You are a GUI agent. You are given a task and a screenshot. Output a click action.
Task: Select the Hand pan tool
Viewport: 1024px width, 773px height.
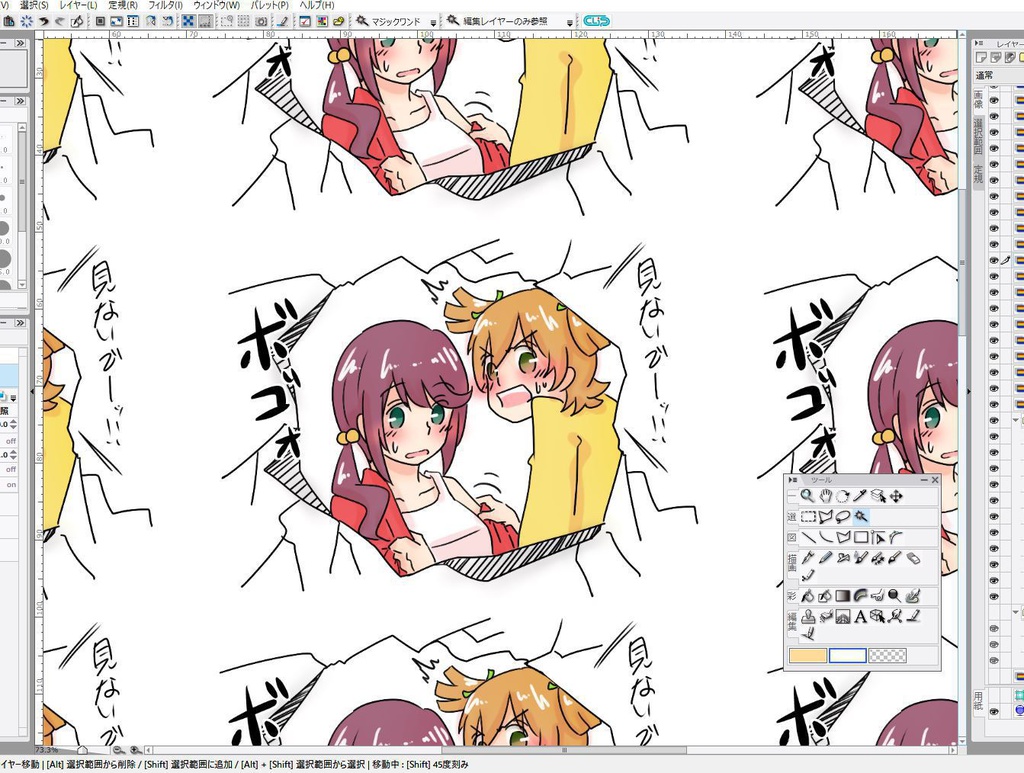[825, 496]
